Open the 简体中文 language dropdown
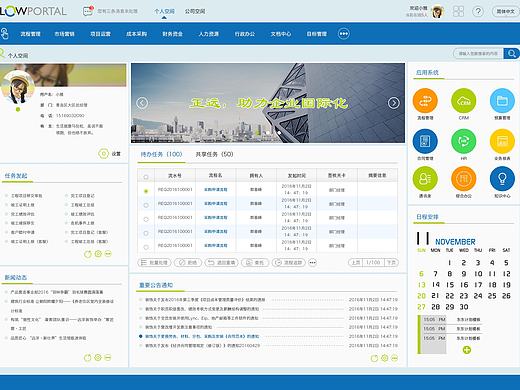This screenshot has width=520, height=390. coord(506,11)
